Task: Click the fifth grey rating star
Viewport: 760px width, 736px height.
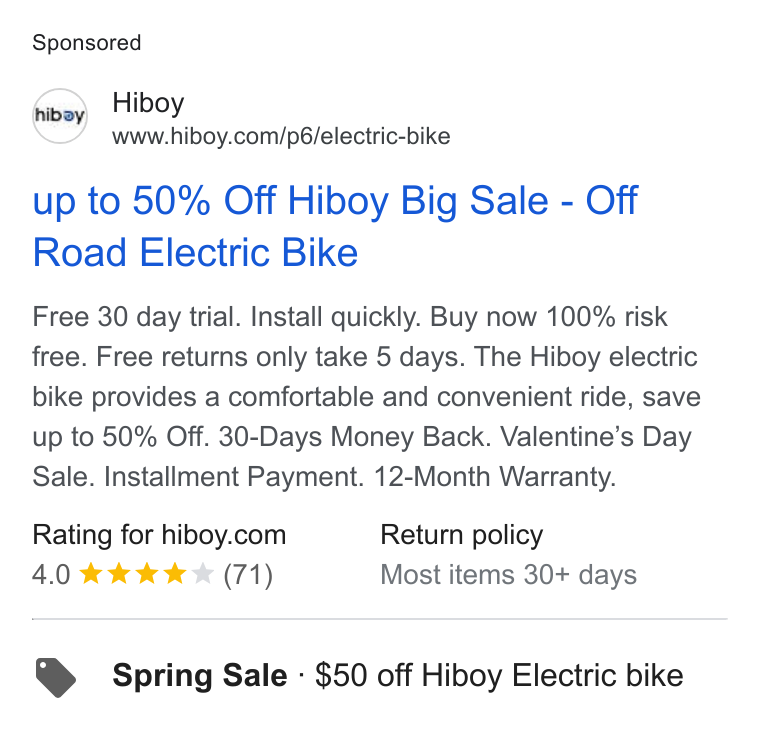Action: click(x=203, y=574)
